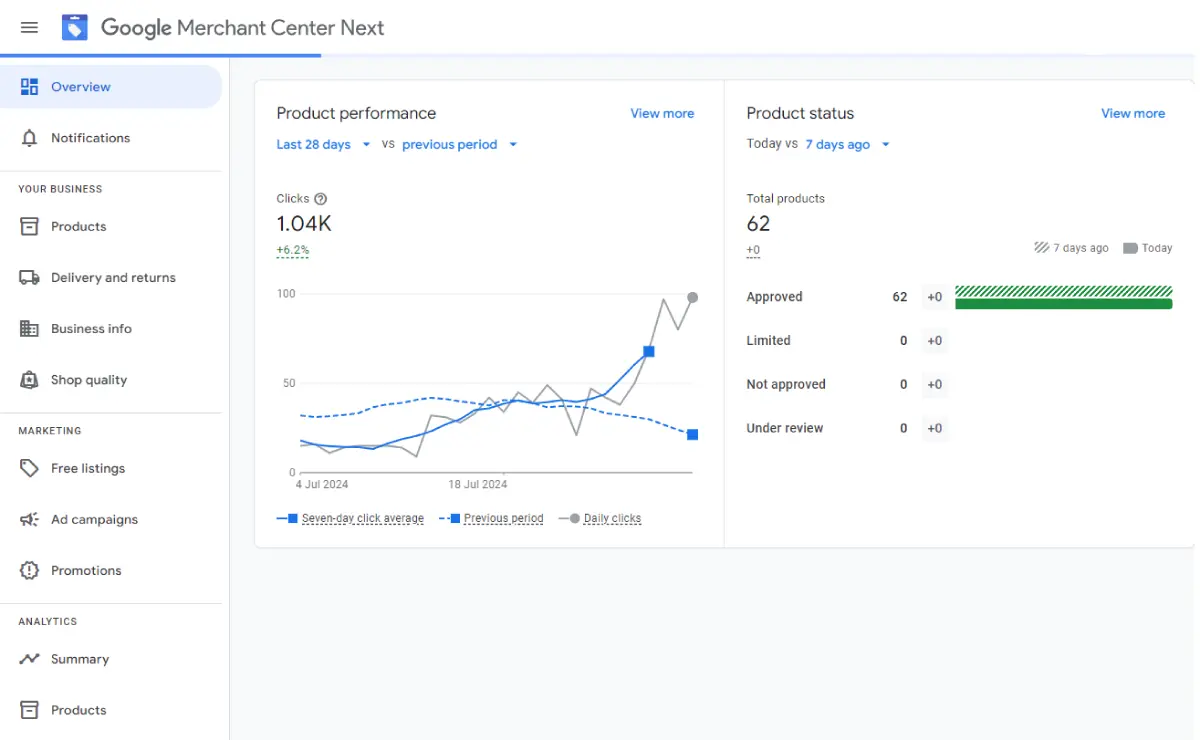
Task: Click the striped Approved 7 days ago bar
Action: point(1064,291)
